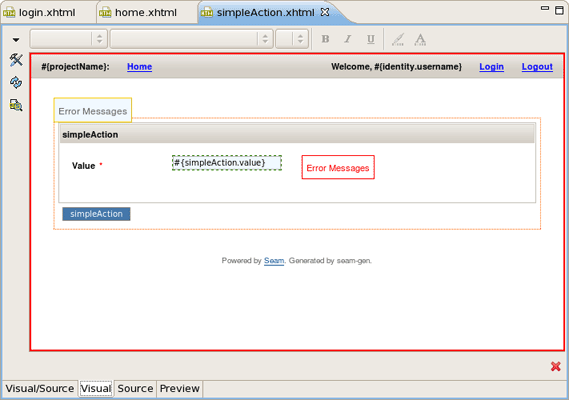
Task: Open the toolbar's small down arrow menu
Action: 16,40
